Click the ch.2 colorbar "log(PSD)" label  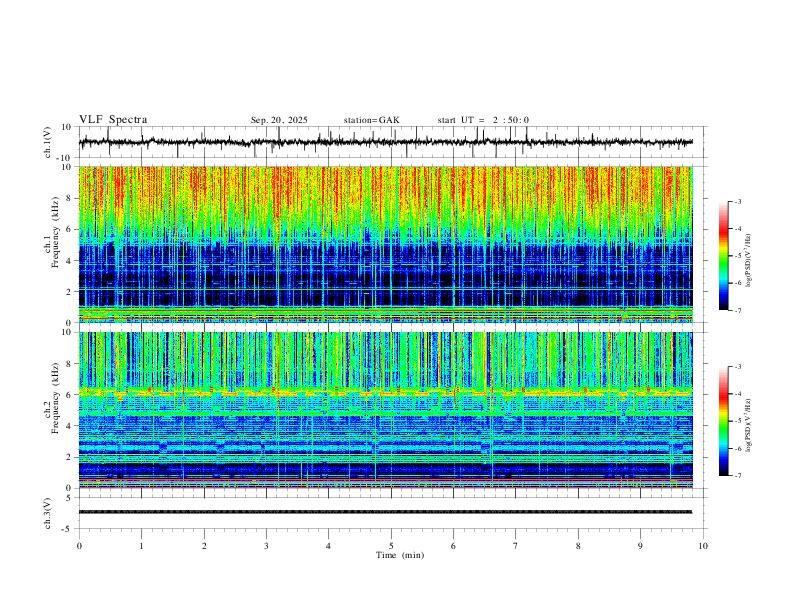point(748,426)
